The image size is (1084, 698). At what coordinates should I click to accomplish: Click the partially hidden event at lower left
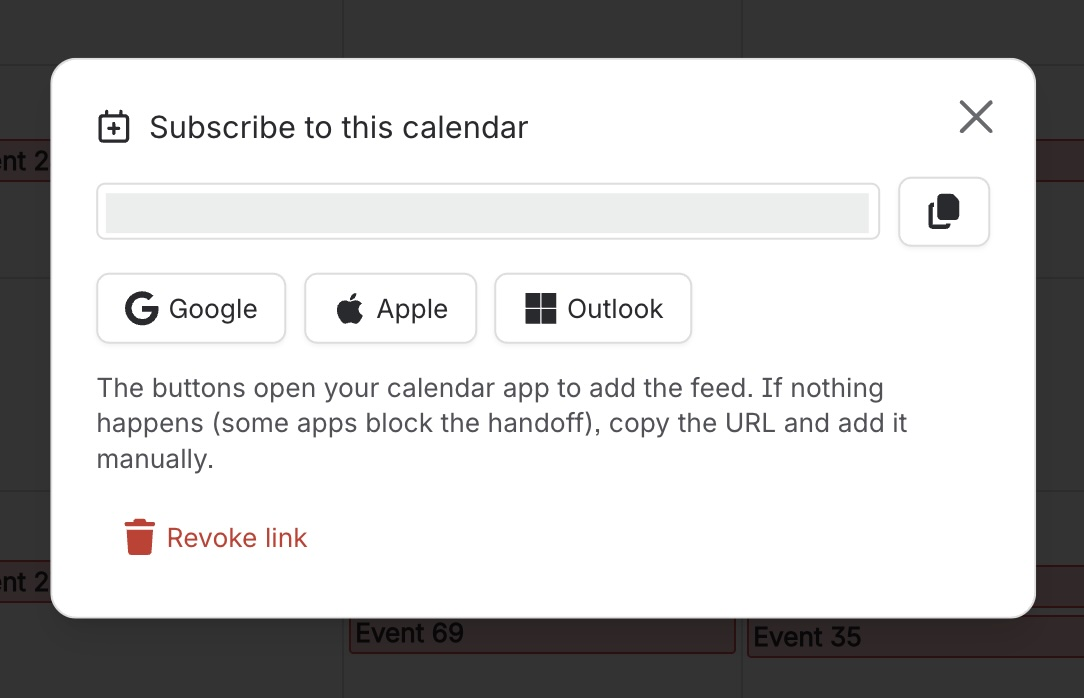[25, 582]
